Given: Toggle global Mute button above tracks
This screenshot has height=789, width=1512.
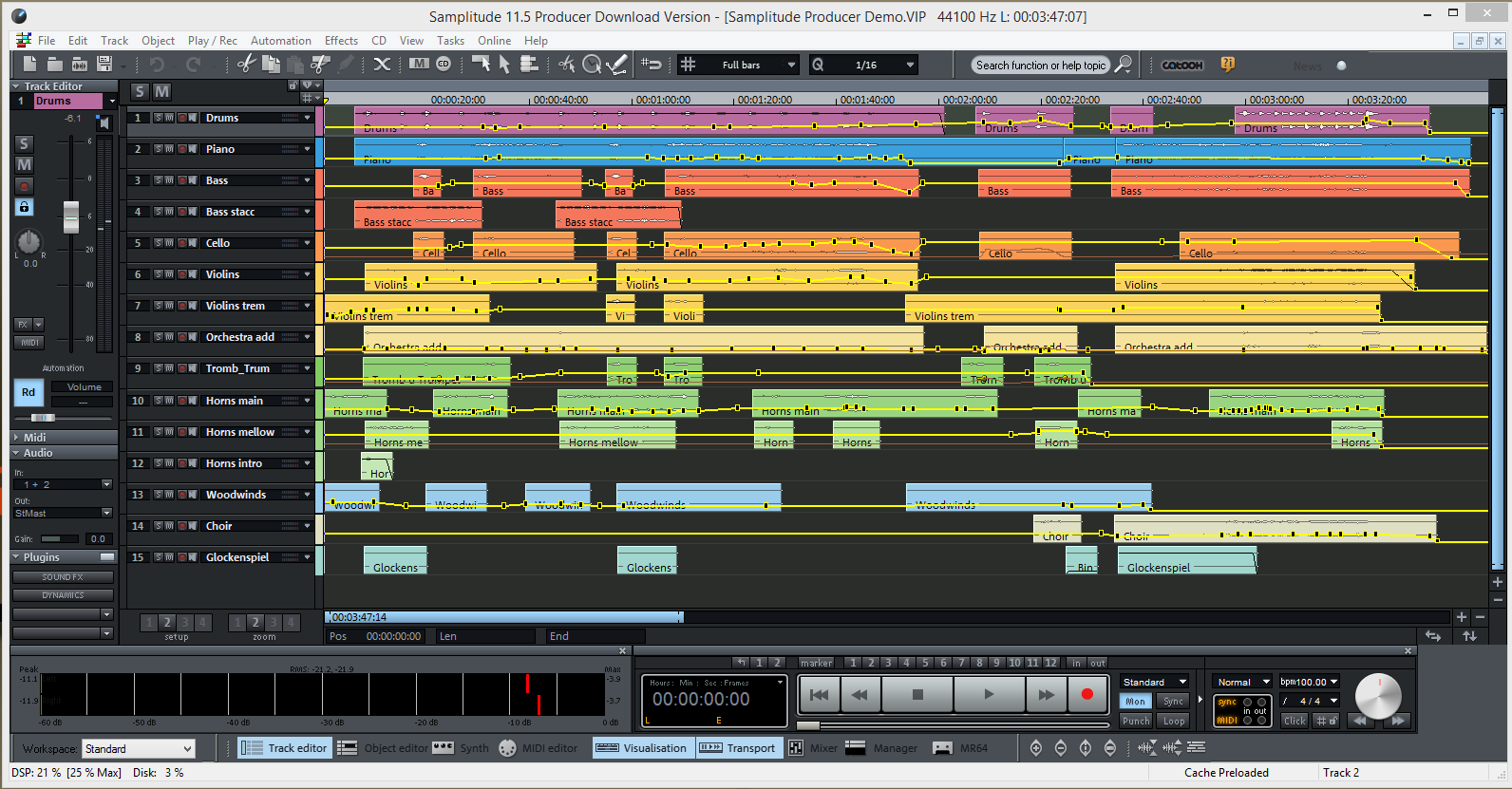Looking at the screenshot, I should 162,91.
